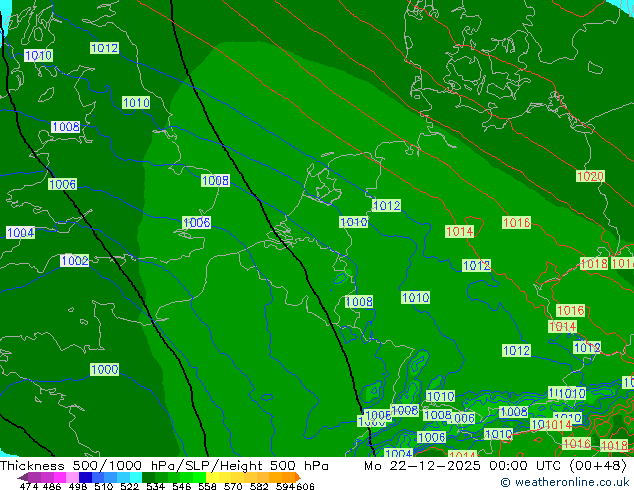
Task: Click the 534 value on the color legend
Action: 155,487
